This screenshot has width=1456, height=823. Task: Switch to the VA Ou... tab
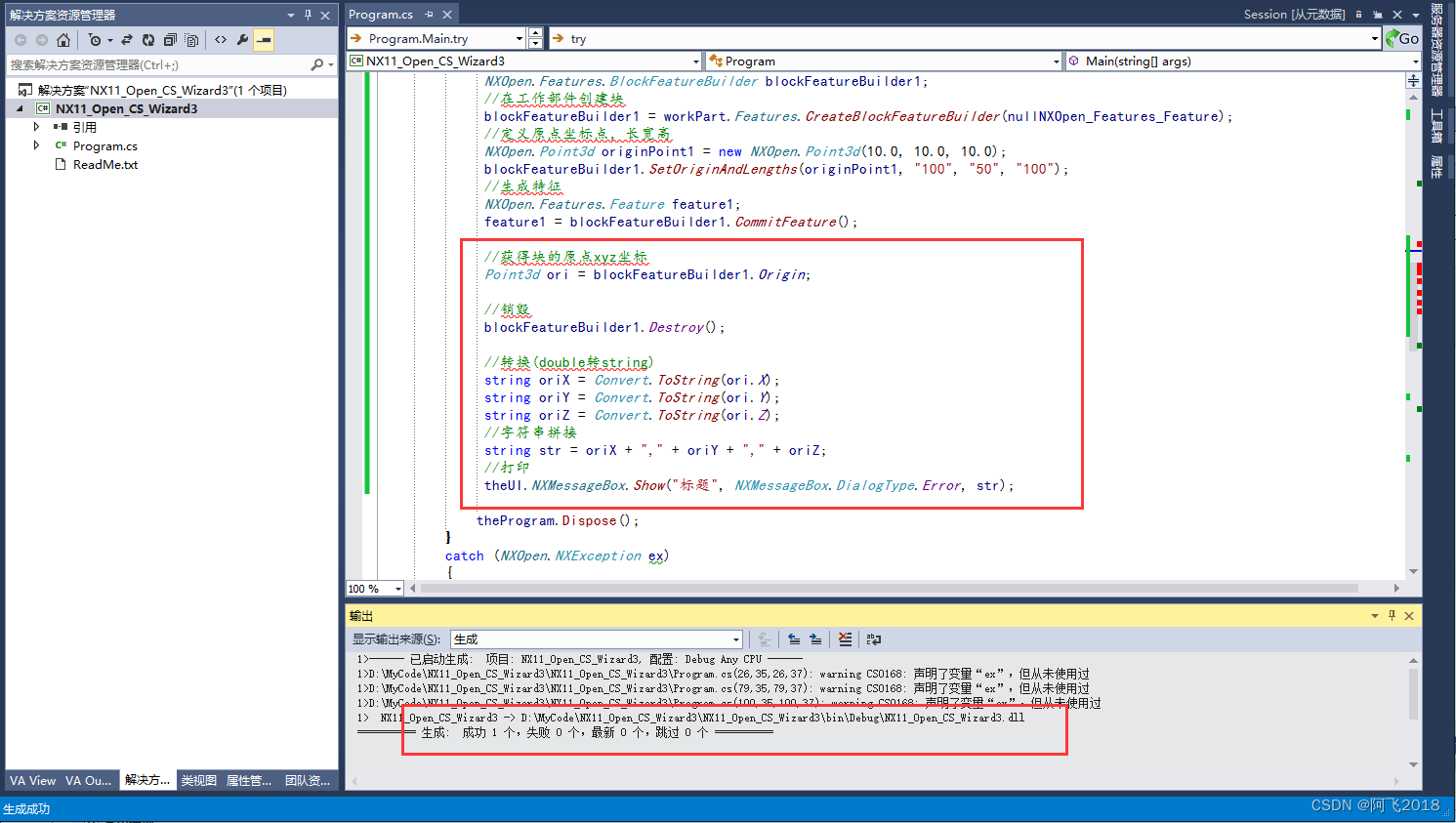tap(89, 781)
